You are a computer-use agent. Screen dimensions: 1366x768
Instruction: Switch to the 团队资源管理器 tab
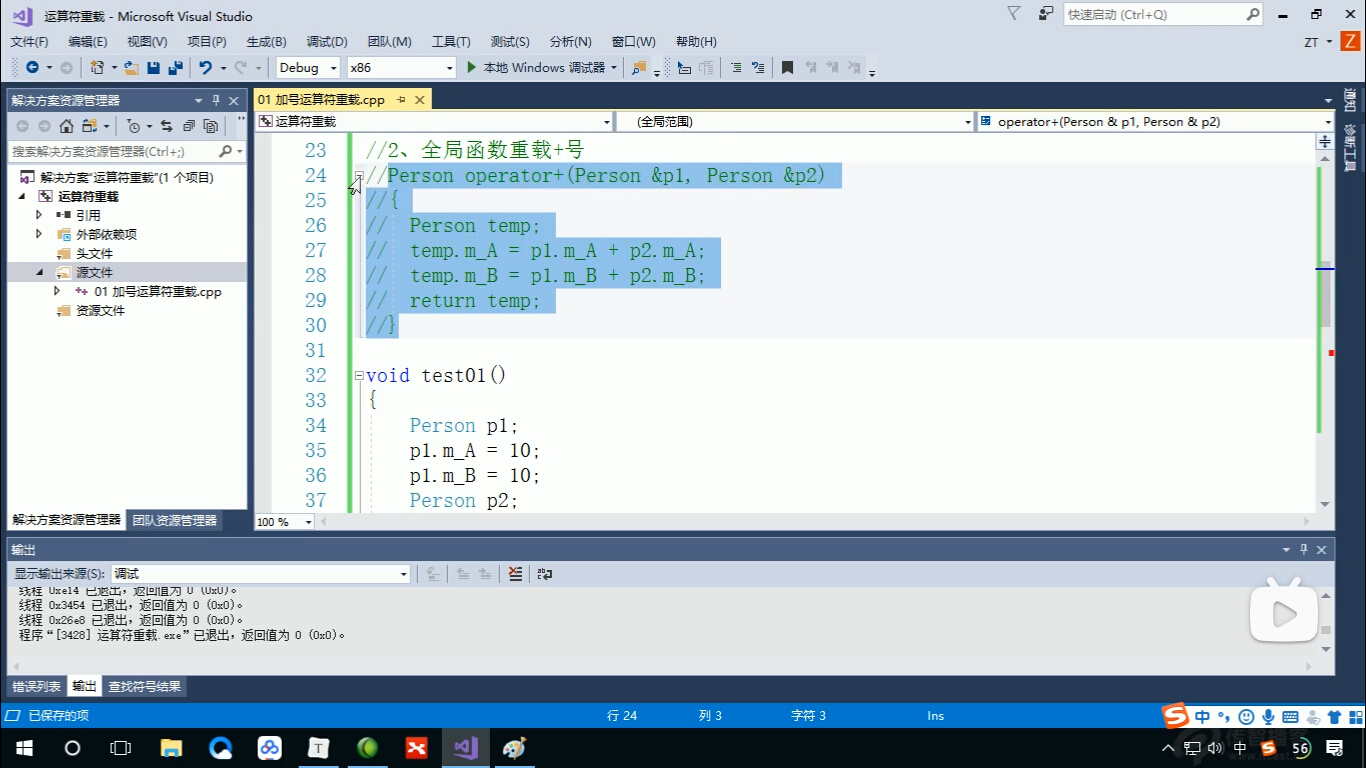point(175,520)
